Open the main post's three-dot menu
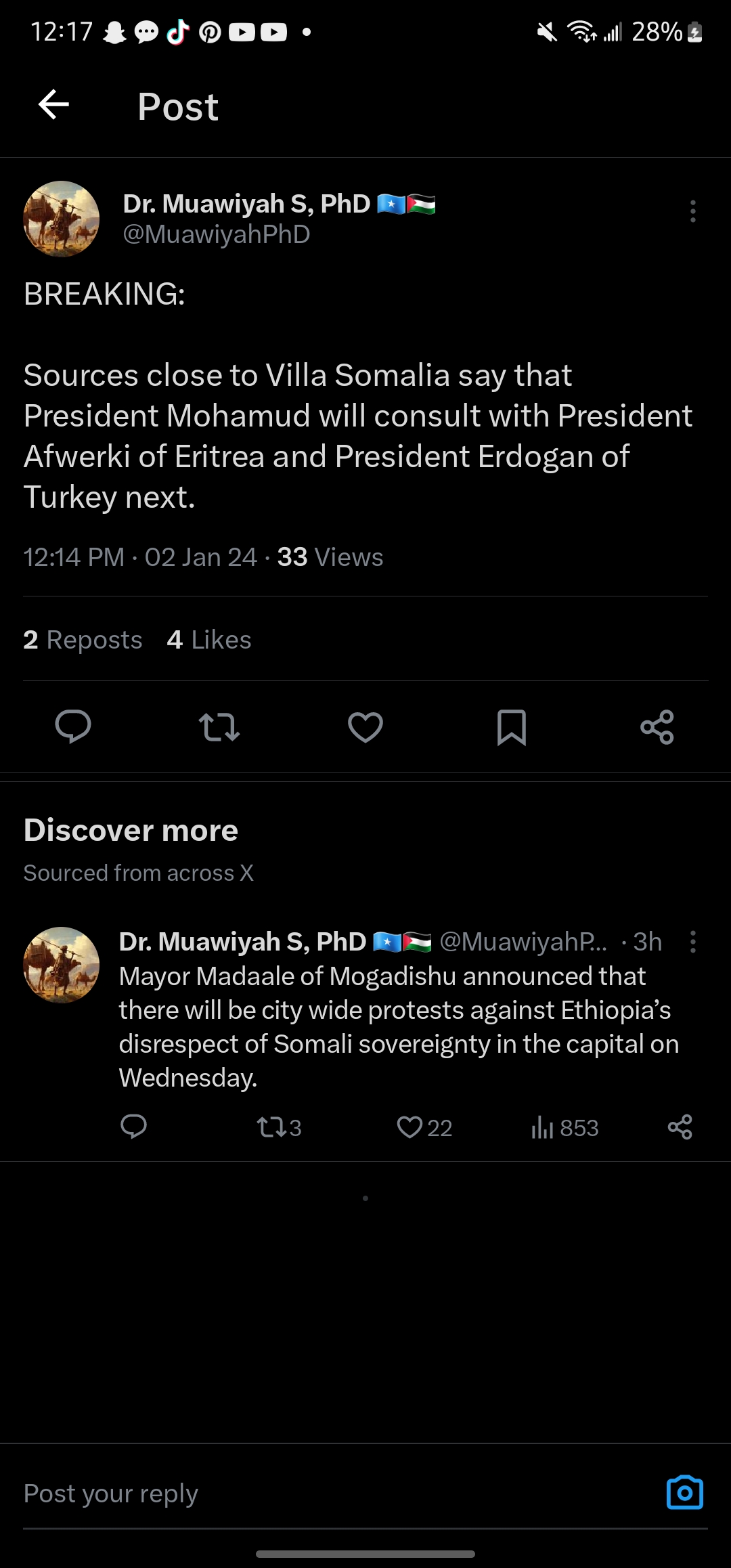This screenshot has width=731, height=1568. [692, 211]
